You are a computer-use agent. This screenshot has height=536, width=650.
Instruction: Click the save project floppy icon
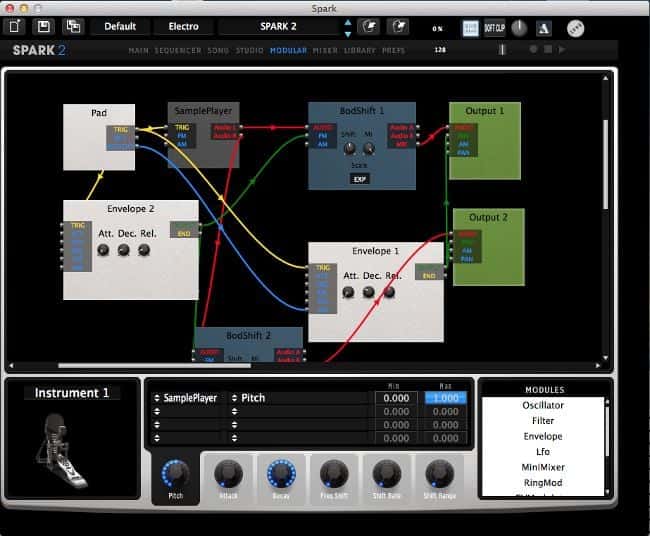(x=44, y=27)
